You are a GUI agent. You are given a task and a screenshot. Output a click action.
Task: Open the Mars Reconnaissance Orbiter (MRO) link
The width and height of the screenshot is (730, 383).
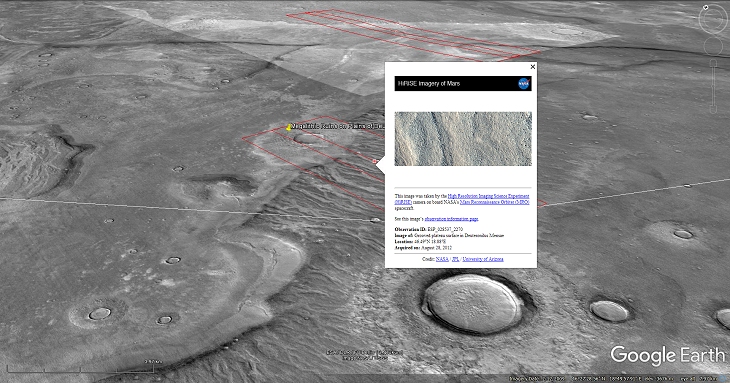(494, 202)
